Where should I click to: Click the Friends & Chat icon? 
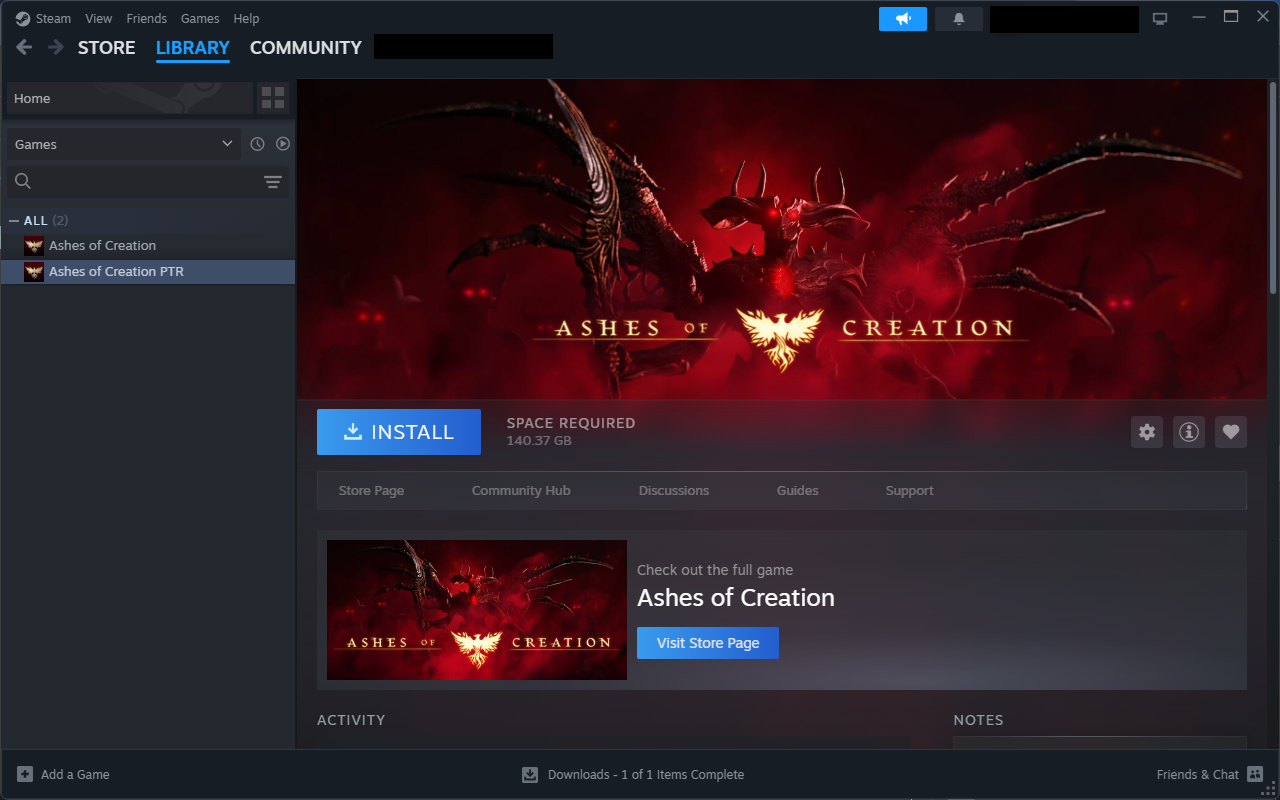click(1256, 774)
